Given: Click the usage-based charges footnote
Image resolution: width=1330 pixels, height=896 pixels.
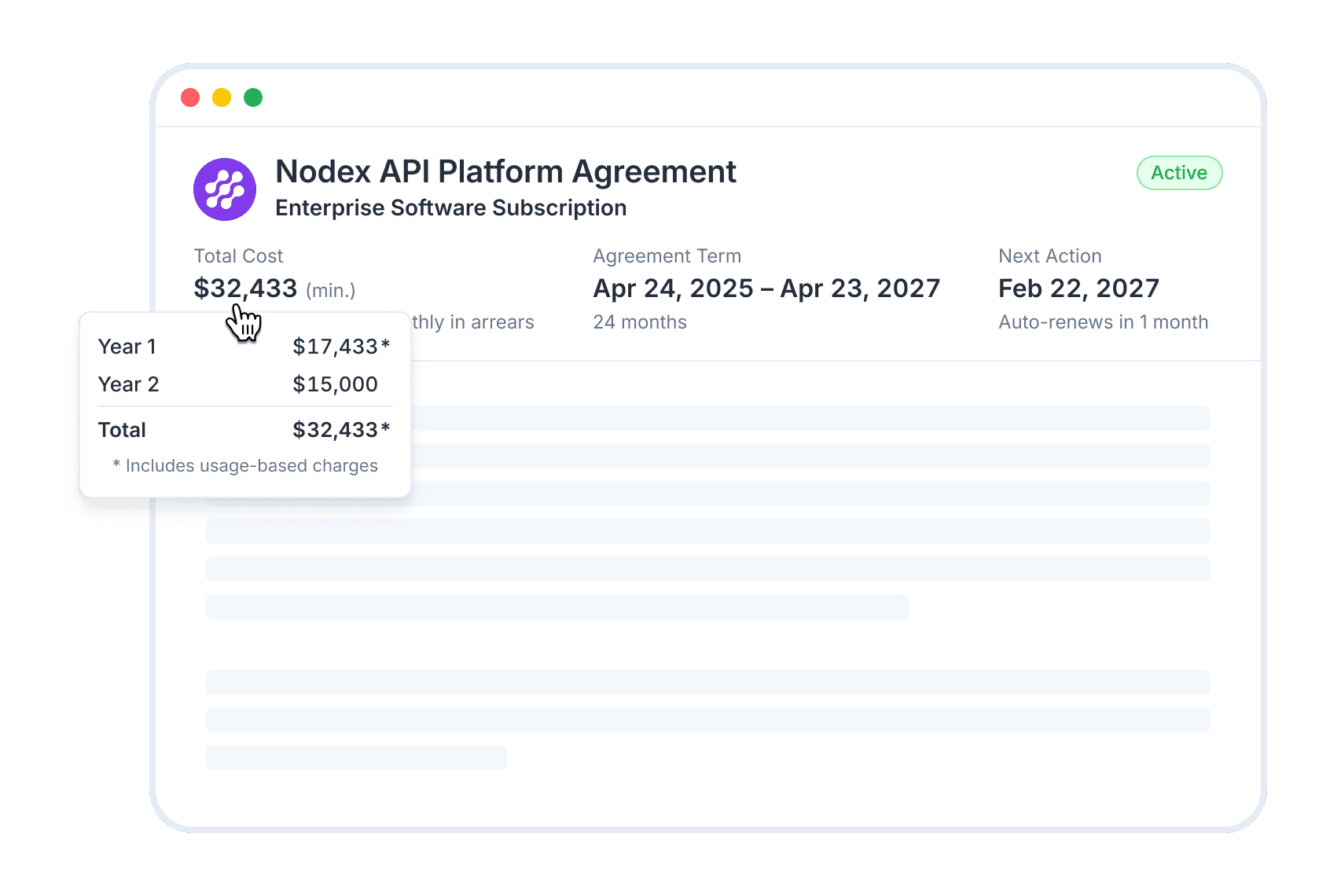Looking at the screenshot, I should (x=245, y=466).
